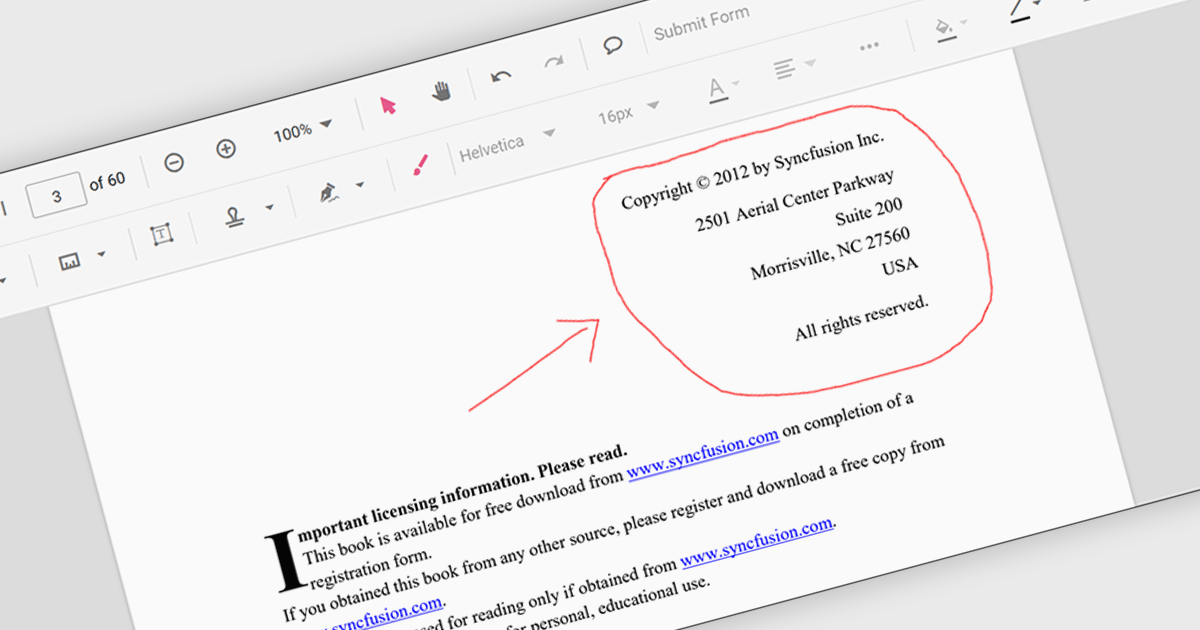This screenshot has width=1200, height=630.
Task: Click the '2501 Aerial Center Parkway' address line
Action: (x=794, y=200)
